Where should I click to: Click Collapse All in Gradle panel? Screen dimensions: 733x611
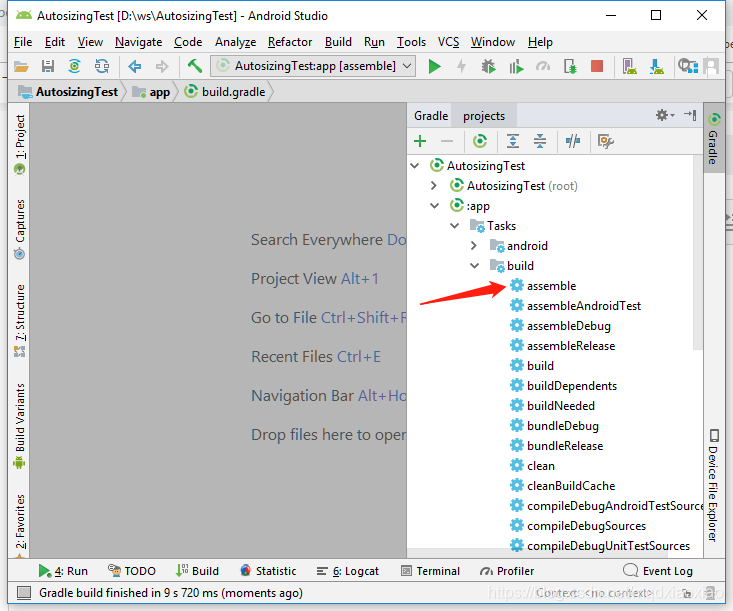click(540, 141)
